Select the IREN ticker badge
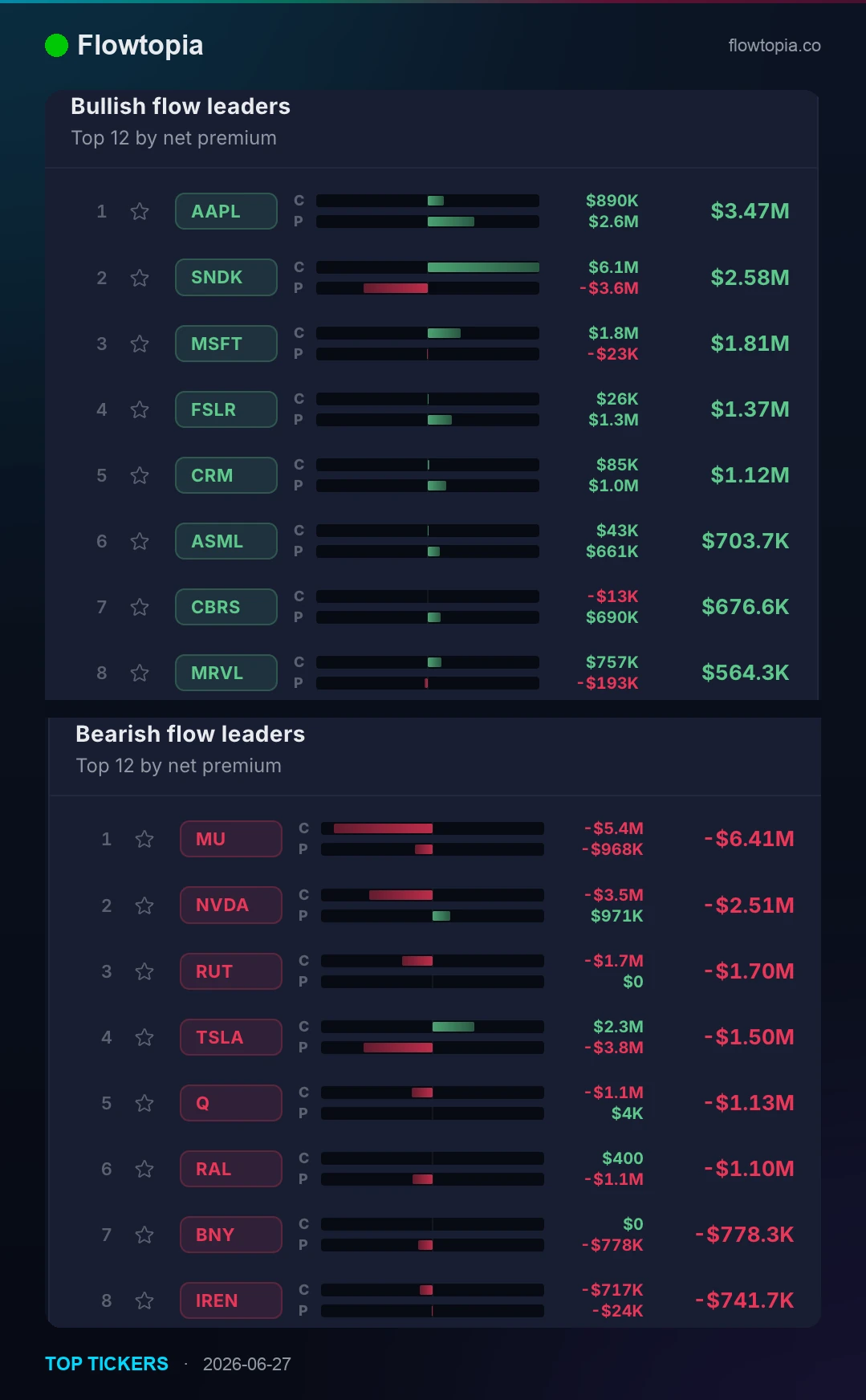The height and width of the screenshot is (1400, 866). pos(231,1300)
